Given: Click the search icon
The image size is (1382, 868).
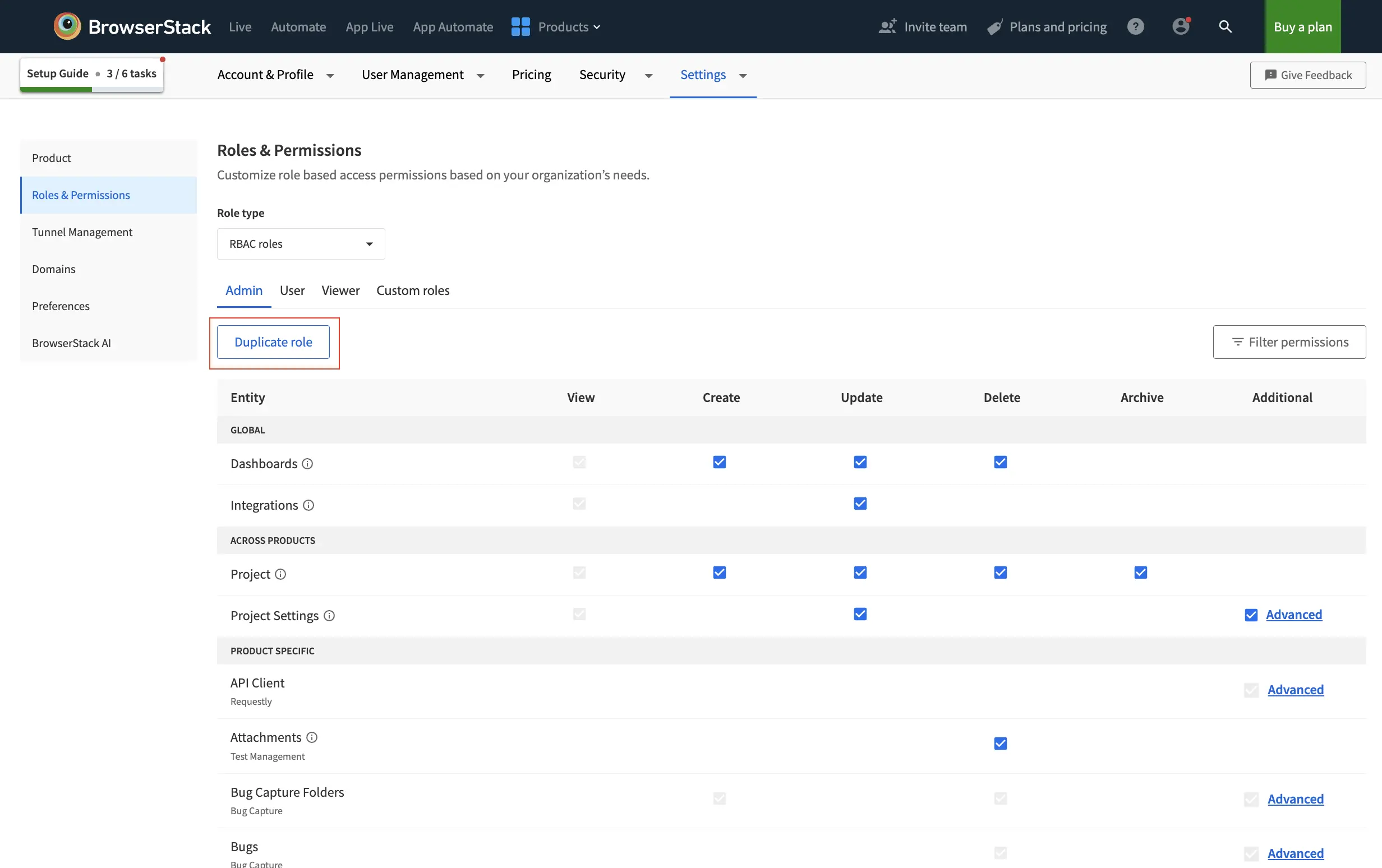Looking at the screenshot, I should tap(1225, 26).
